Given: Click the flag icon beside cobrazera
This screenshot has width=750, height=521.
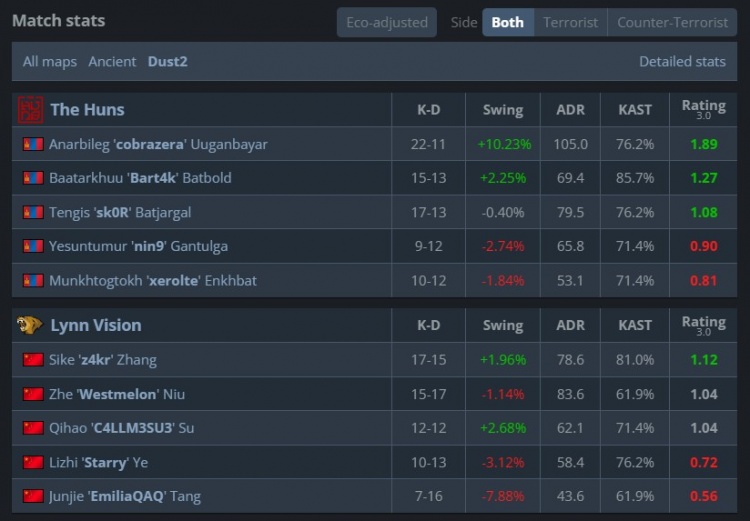Looking at the screenshot, I should [33, 144].
